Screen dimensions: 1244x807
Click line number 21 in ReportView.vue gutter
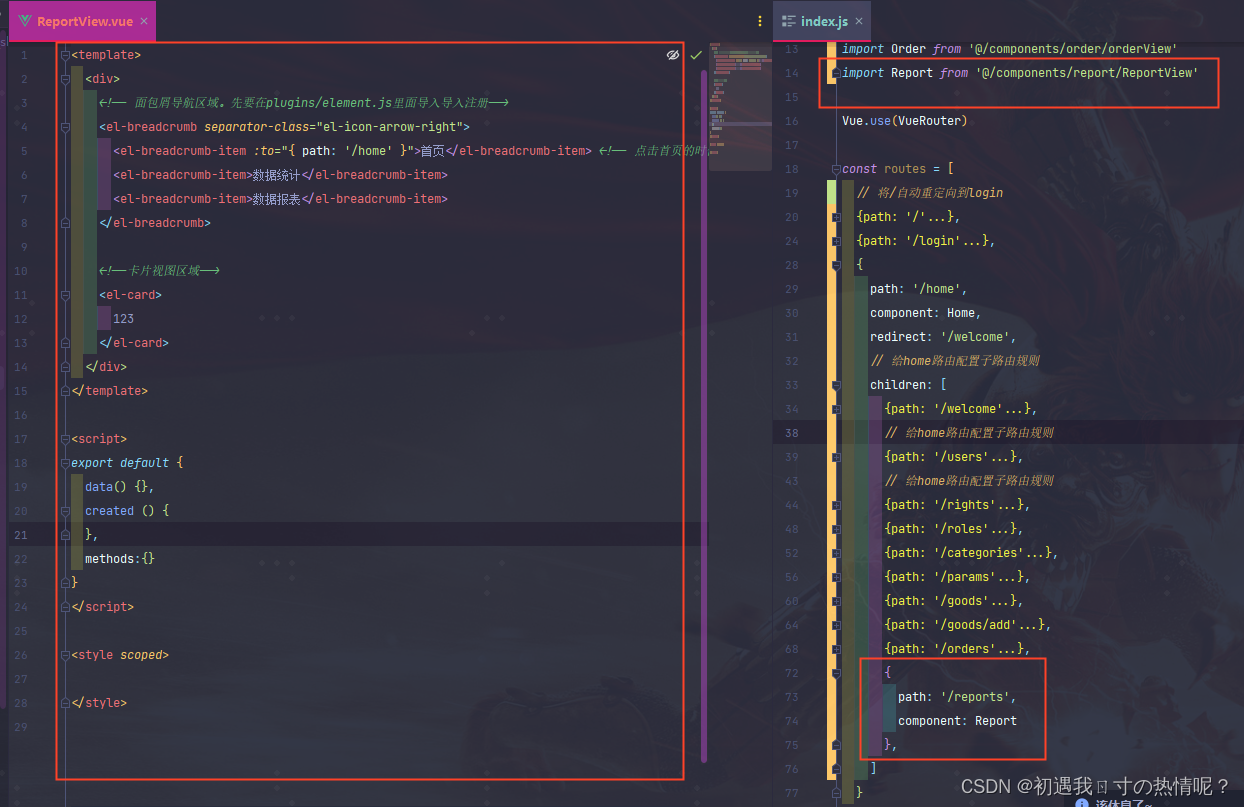21,535
